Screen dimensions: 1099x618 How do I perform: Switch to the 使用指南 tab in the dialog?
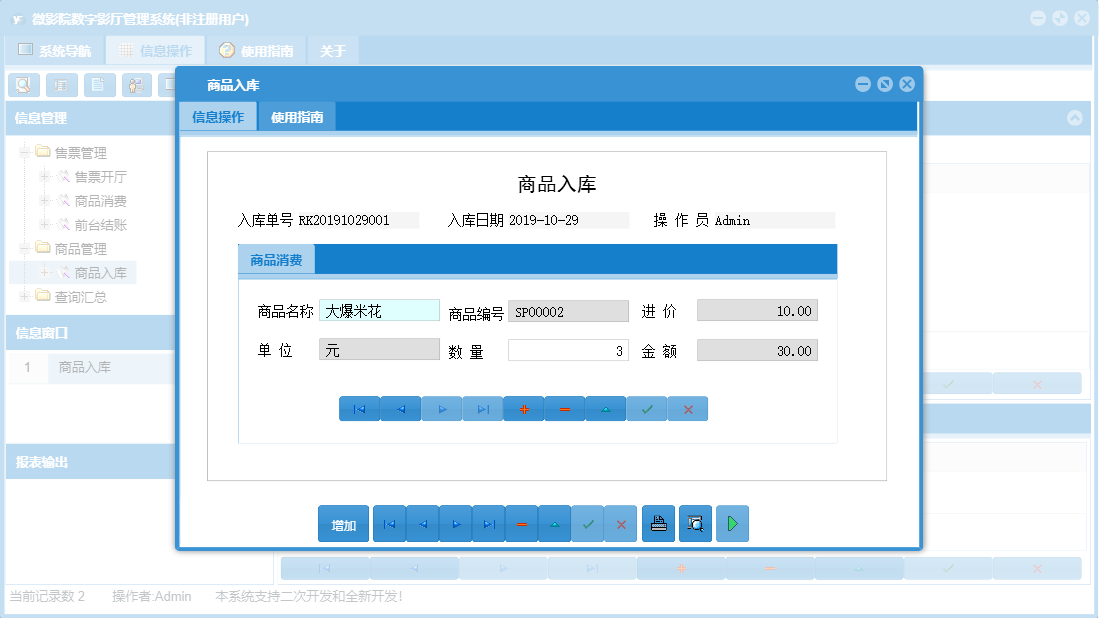[x=296, y=117]
